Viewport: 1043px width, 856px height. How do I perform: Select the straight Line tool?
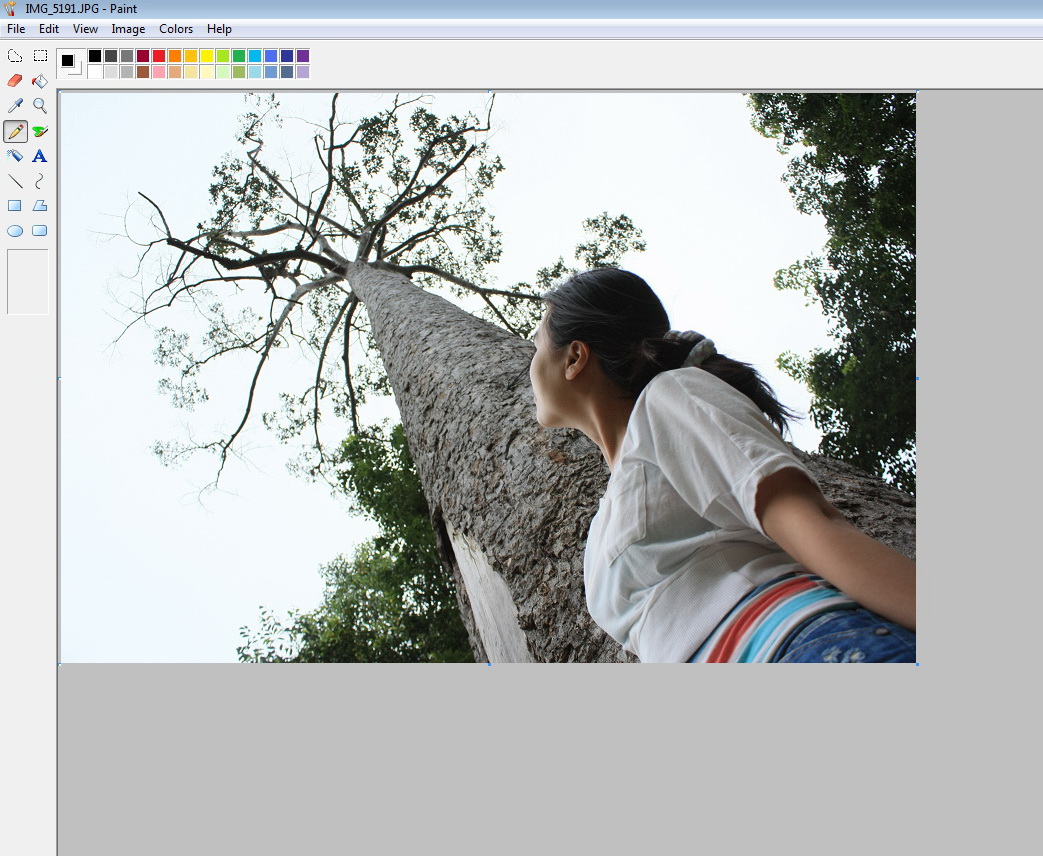[x=15, y=181]
